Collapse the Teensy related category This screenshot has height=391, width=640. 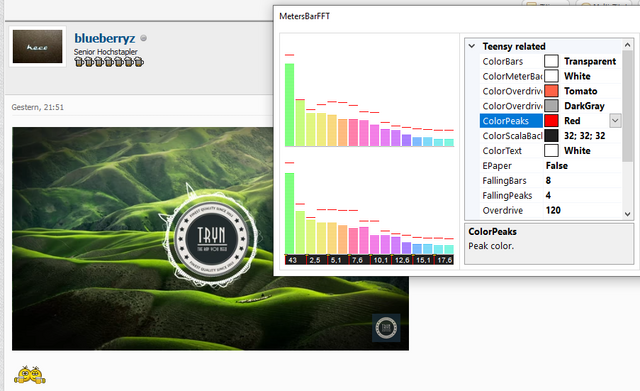pyautogui.click(x=472, y=46)
